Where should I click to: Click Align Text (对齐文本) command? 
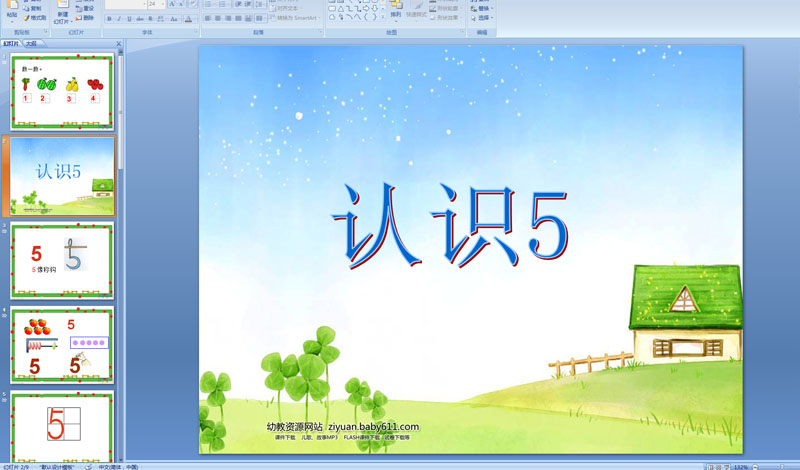(x=286, y=9)
